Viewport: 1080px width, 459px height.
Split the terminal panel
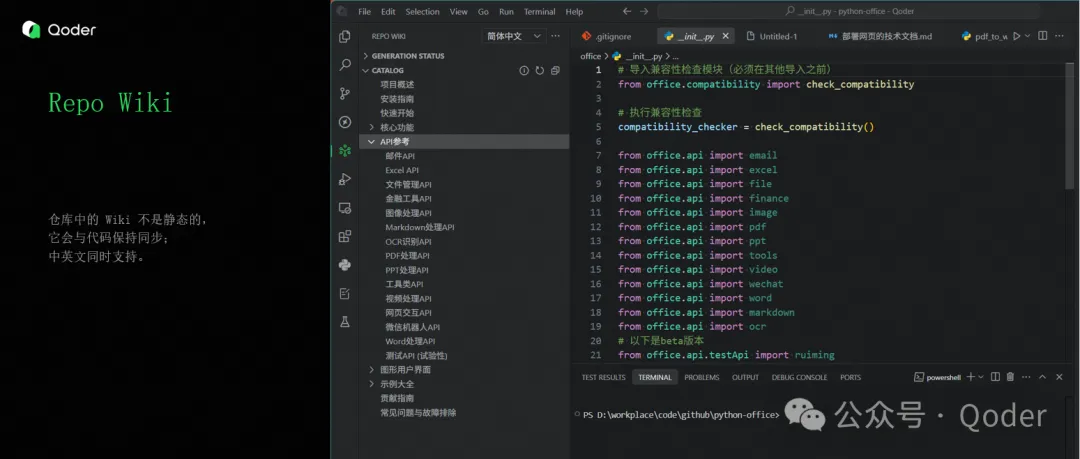(x=995, y=377)
